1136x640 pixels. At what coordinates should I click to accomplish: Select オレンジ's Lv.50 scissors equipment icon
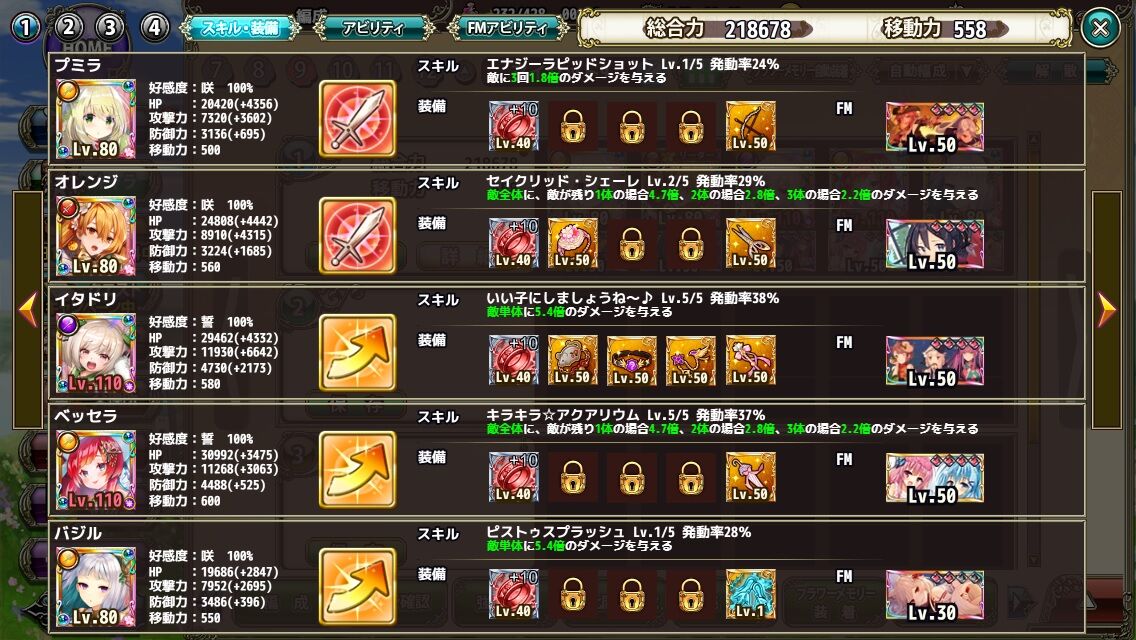pyautogui.click(x=751, y=244)
